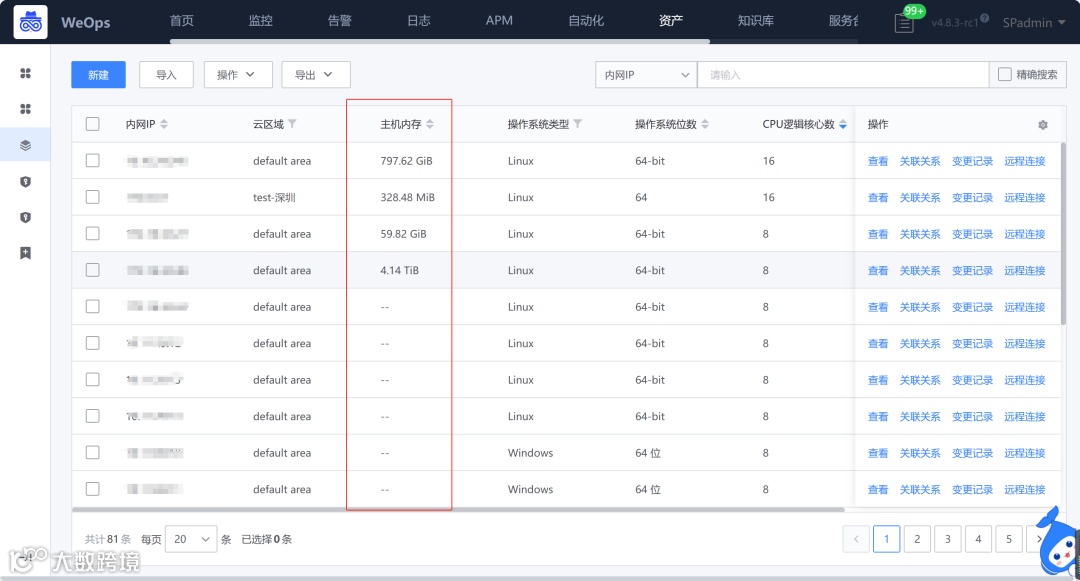The width and height of the screenshot is (1080, 581).
Task: Select the 资产 menu
Action: [x=671, y=21]
